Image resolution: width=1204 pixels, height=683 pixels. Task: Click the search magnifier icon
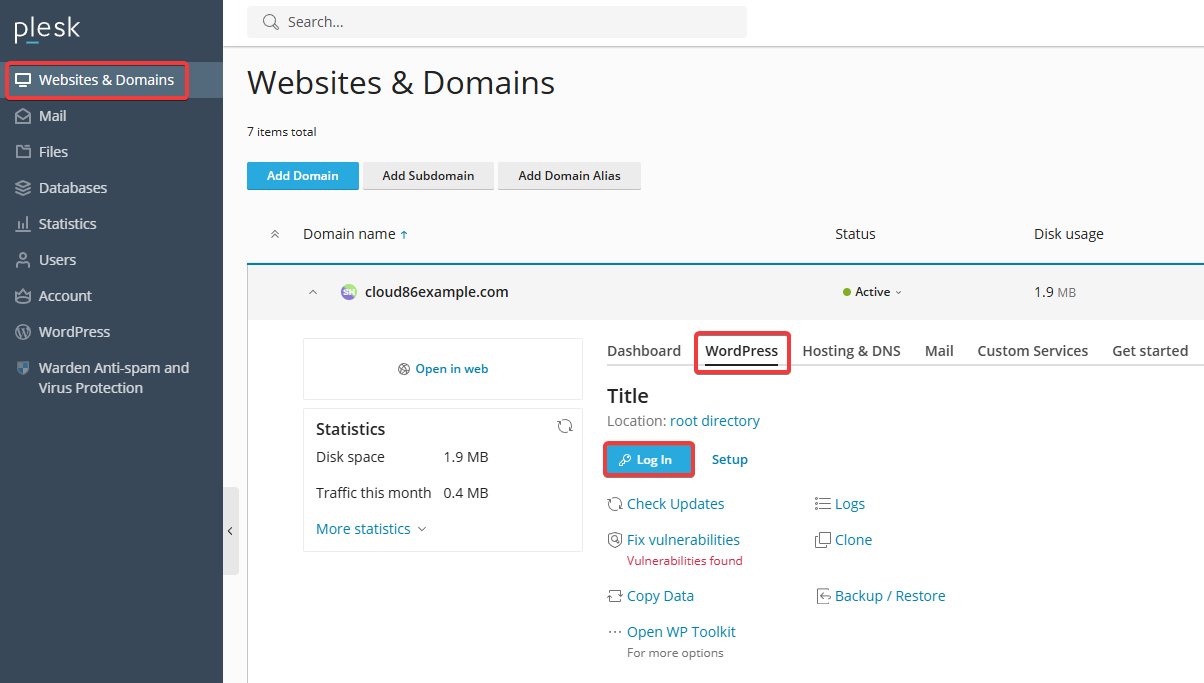tap(270, 22)
